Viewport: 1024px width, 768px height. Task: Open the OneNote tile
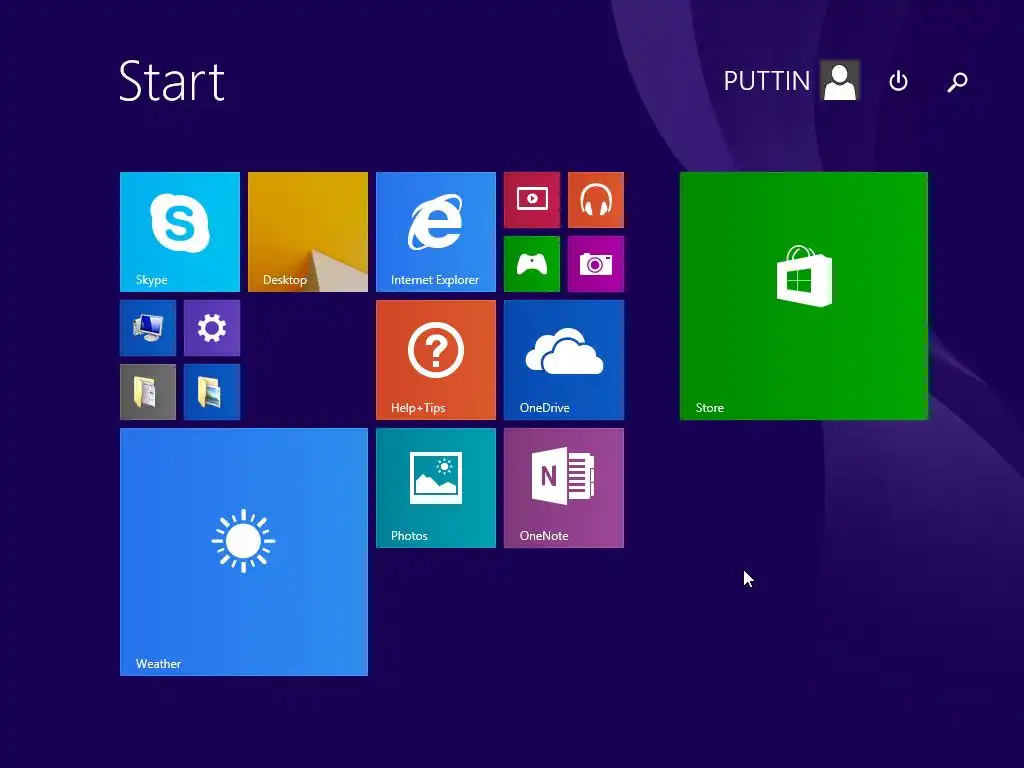pyautogui.click(x=564, y=488)
